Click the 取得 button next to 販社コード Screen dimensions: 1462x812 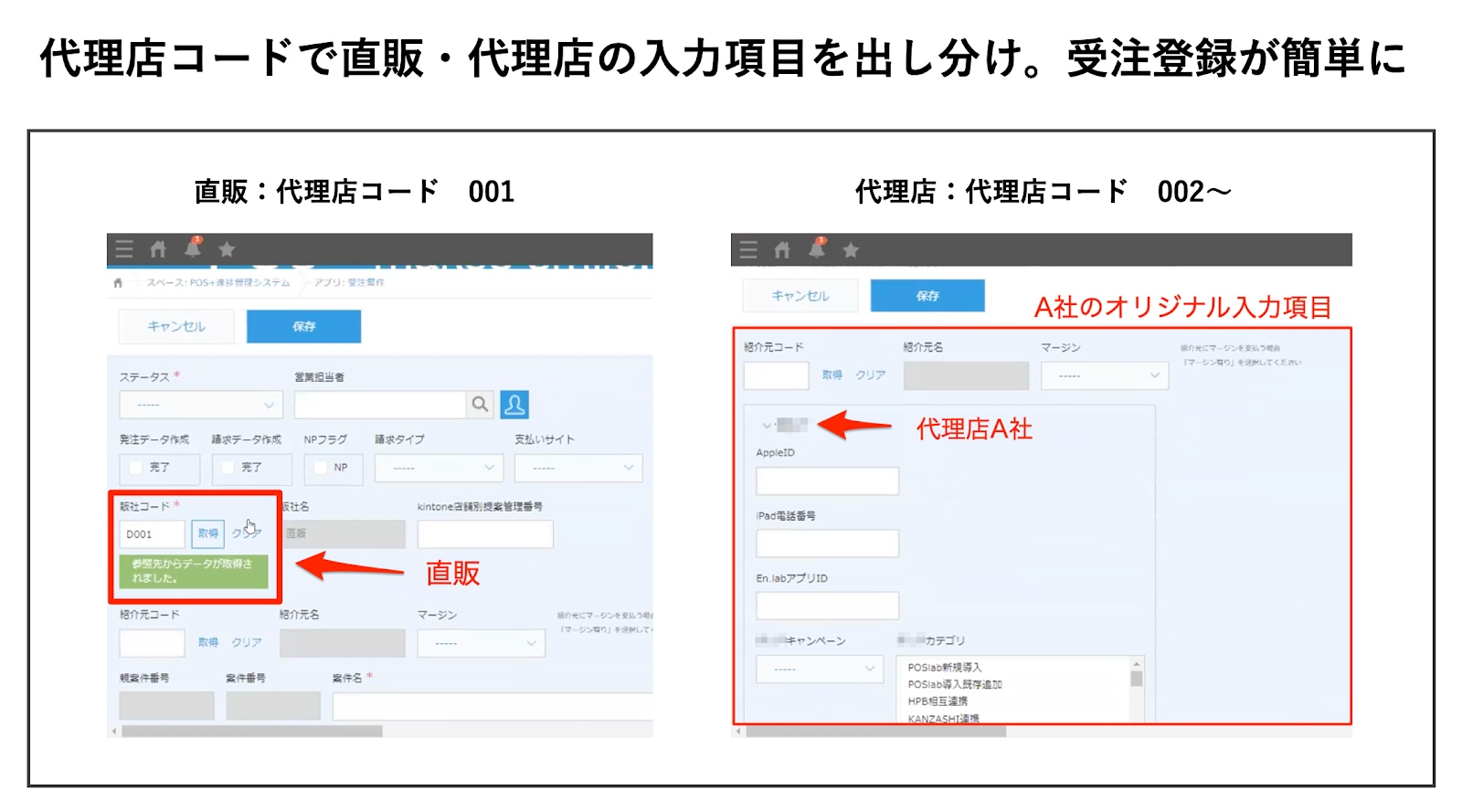tap(208, 533)
